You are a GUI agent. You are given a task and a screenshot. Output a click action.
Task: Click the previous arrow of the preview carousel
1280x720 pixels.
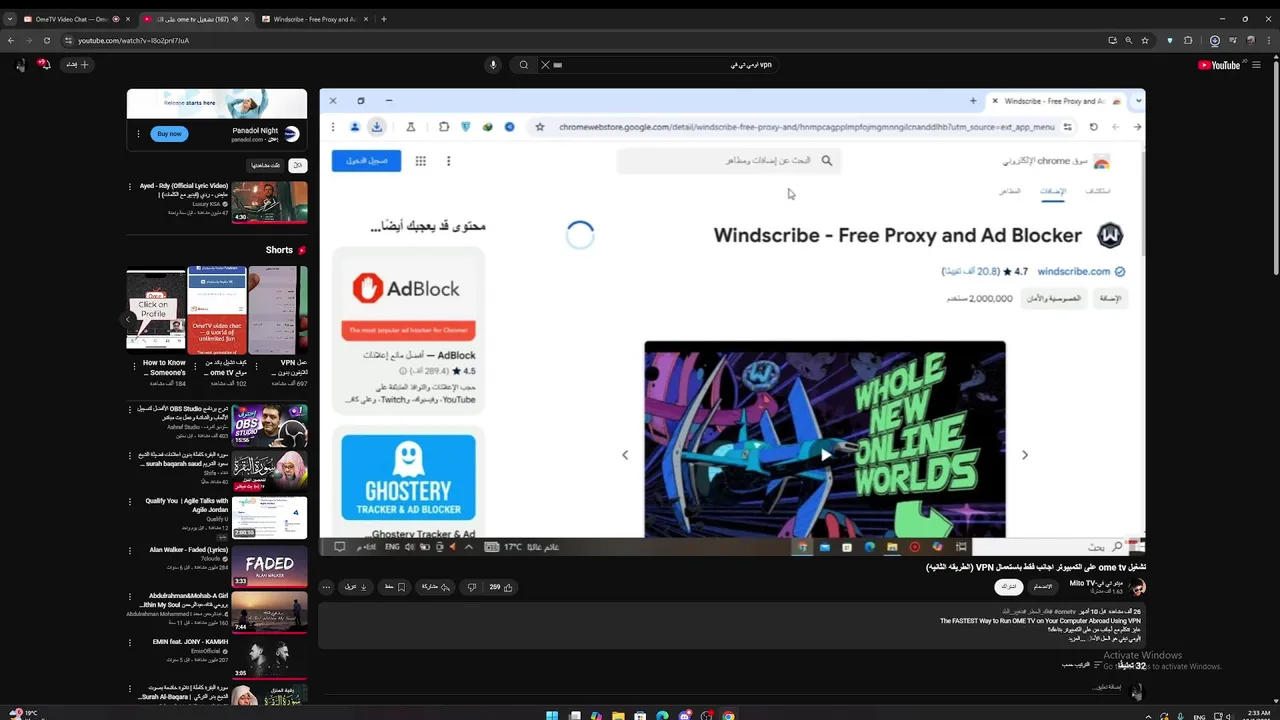point(625,455)
